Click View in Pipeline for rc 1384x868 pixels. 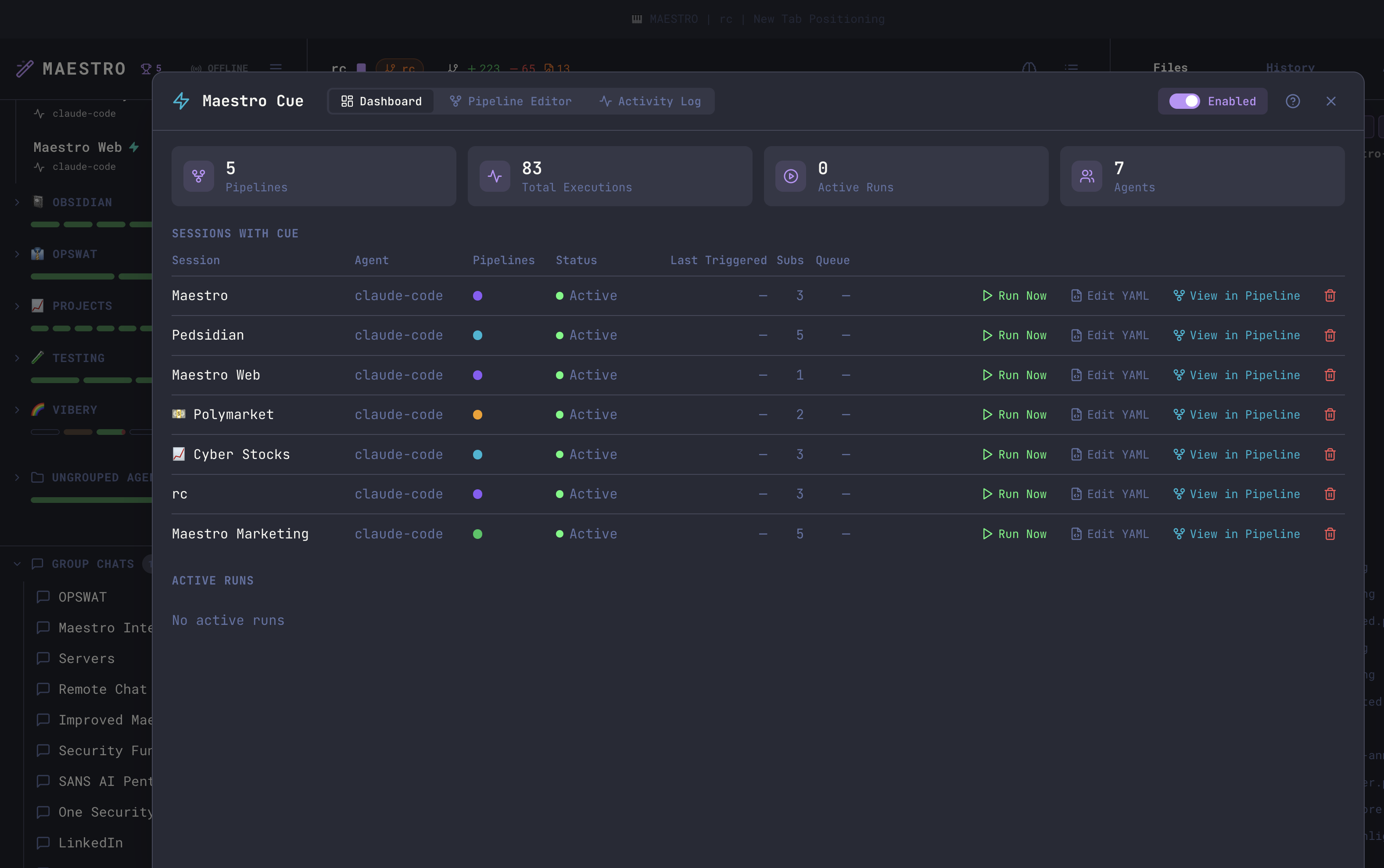[1237, 494]
